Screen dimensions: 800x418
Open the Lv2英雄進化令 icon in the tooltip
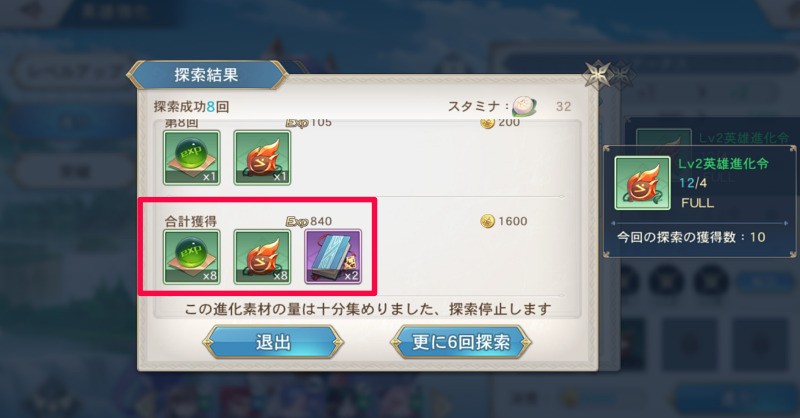(x=642, y=183)
